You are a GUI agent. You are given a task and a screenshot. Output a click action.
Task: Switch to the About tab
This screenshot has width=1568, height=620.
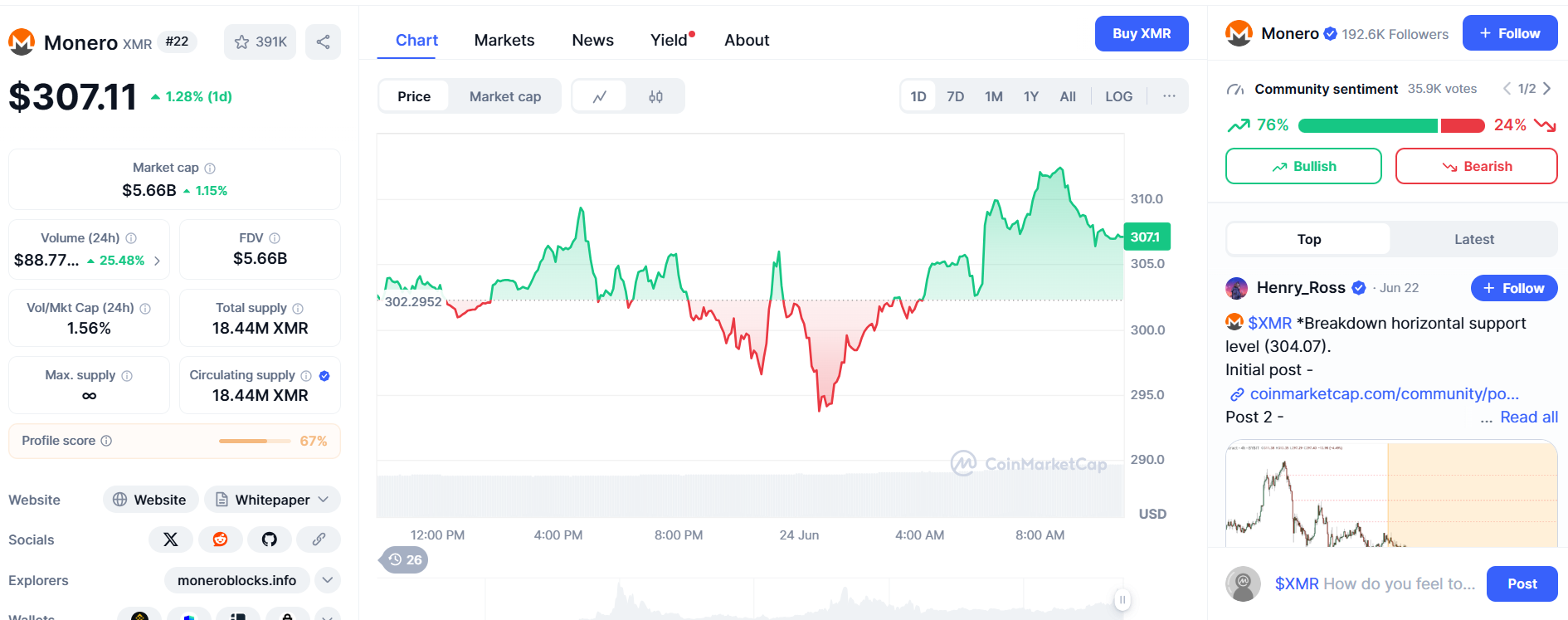(747, 40)
